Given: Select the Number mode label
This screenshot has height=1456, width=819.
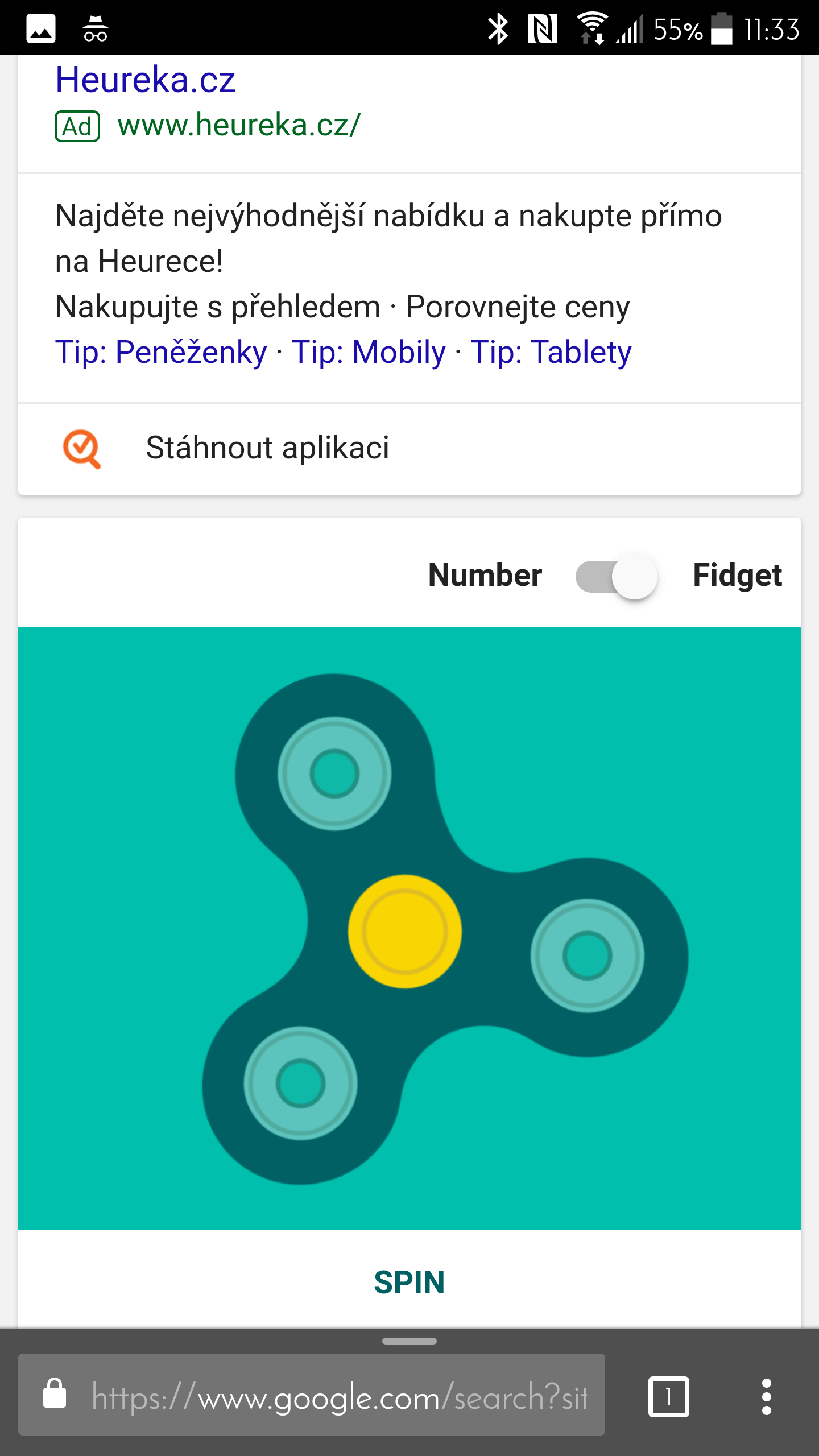Looking at the screenshot, I should 485,575.
